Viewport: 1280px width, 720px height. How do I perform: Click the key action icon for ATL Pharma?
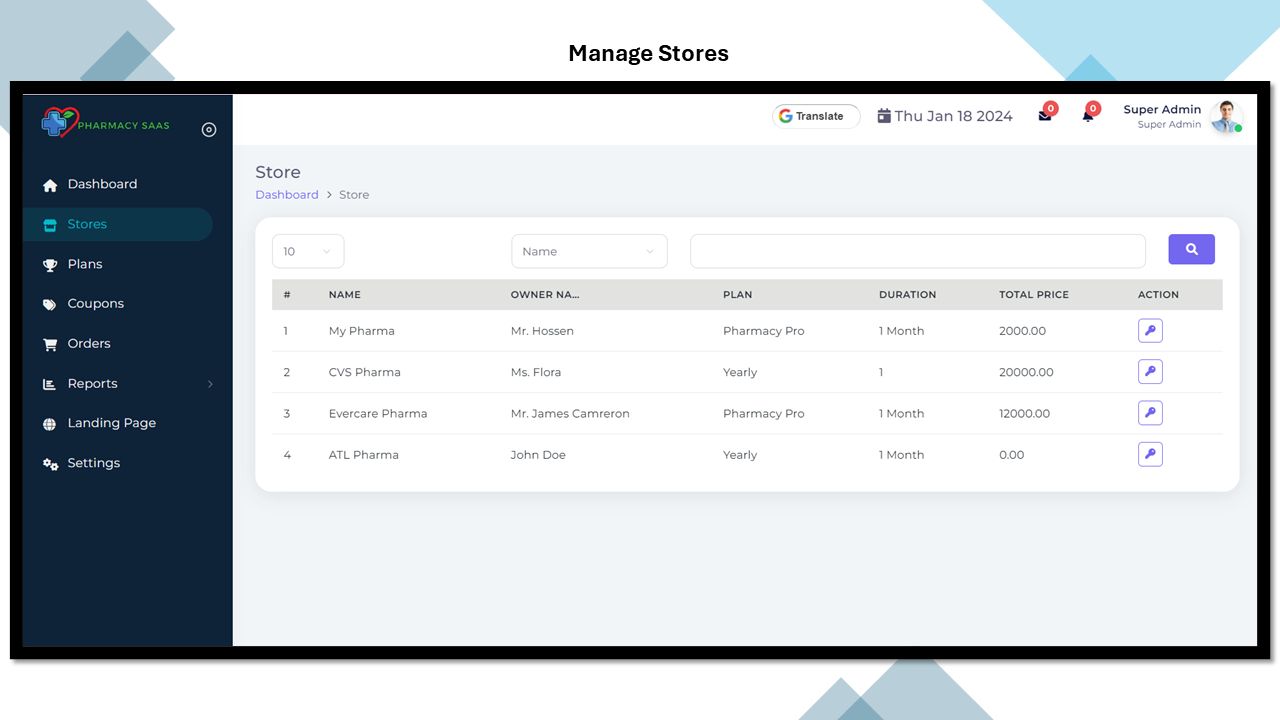[1150, 455]
